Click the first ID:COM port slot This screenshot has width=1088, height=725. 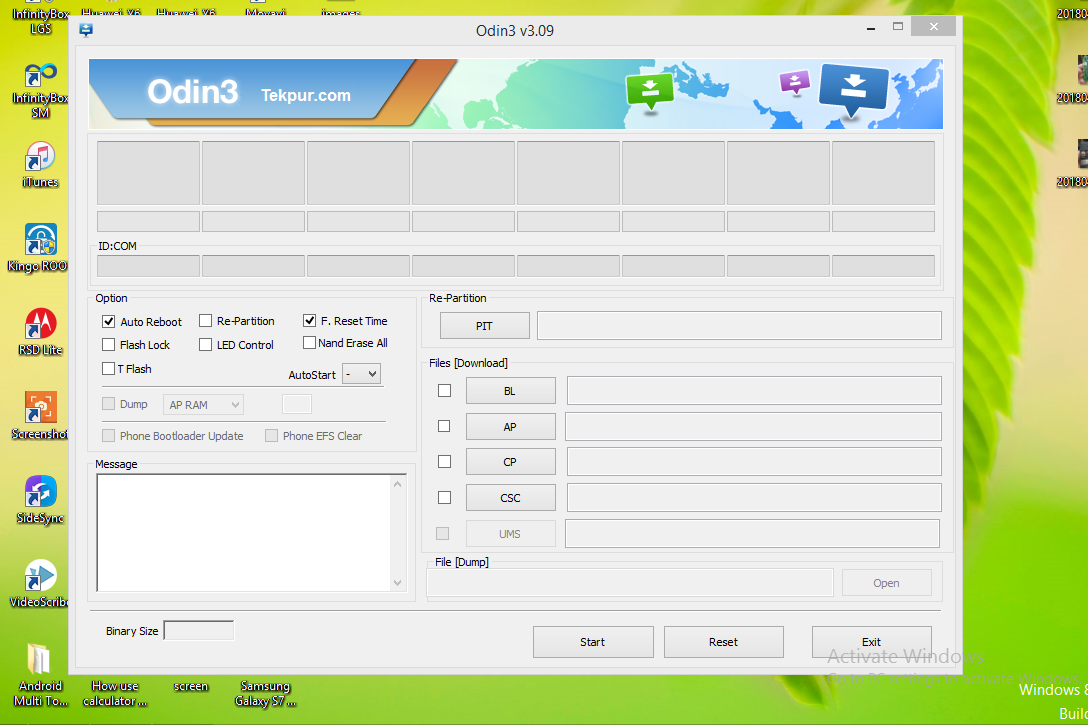[x=148, y=266]
